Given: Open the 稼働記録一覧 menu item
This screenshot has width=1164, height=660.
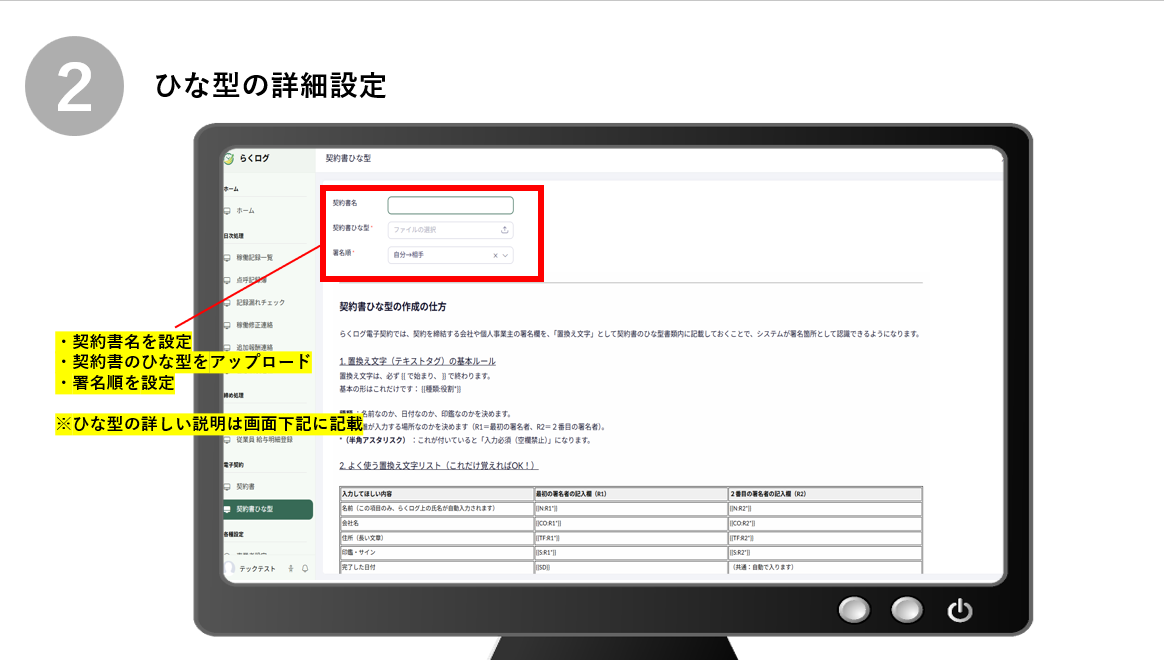Looking at the screenshot, I should [x=254, y=257].
